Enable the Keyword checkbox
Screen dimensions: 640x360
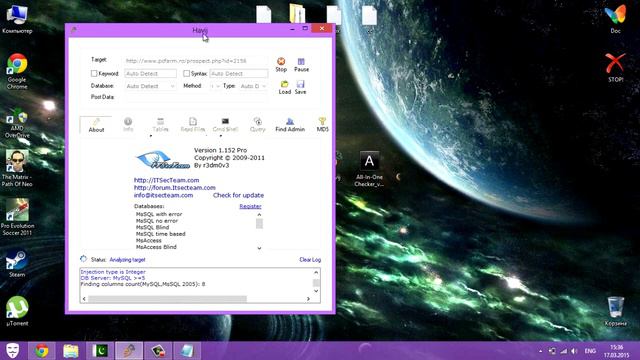pyautogui.click(x=94, y=73)
